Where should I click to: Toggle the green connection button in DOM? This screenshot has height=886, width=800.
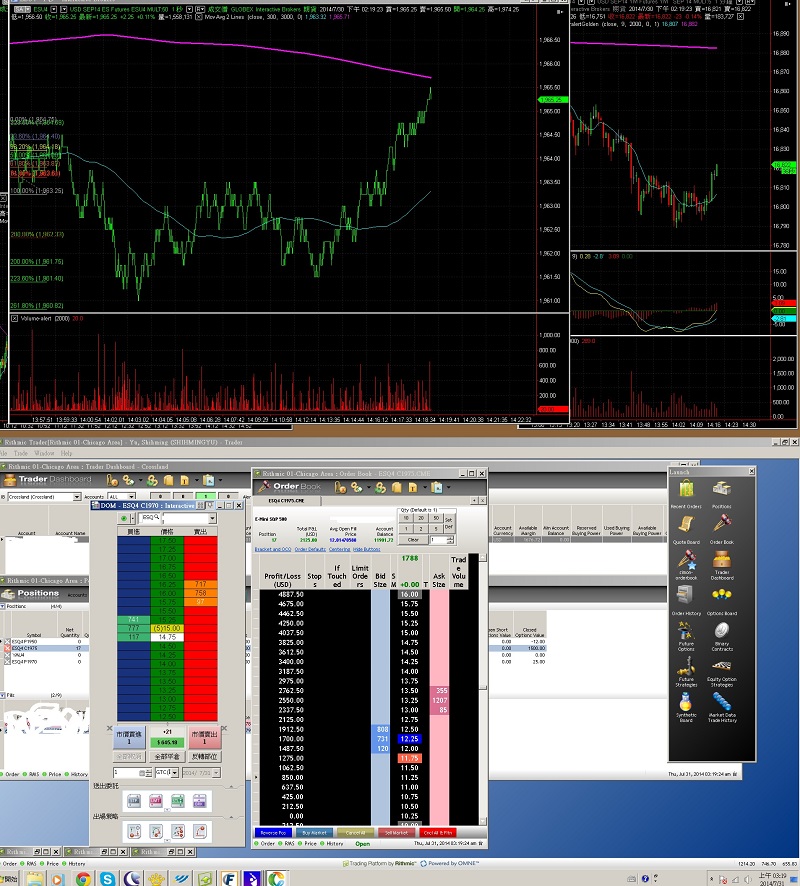124,518
